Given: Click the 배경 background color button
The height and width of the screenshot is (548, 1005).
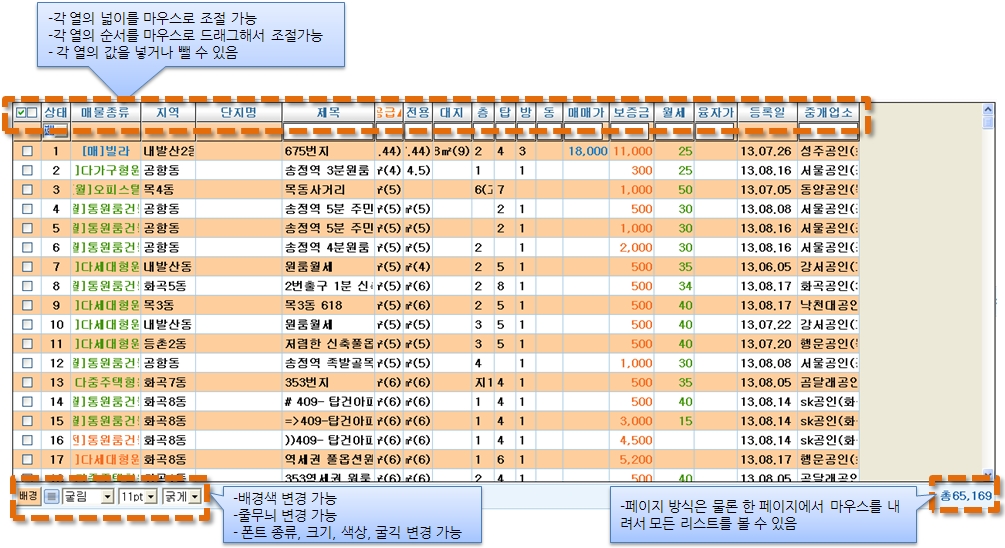Looking at the screenshot, I should [x=27, y=496].
